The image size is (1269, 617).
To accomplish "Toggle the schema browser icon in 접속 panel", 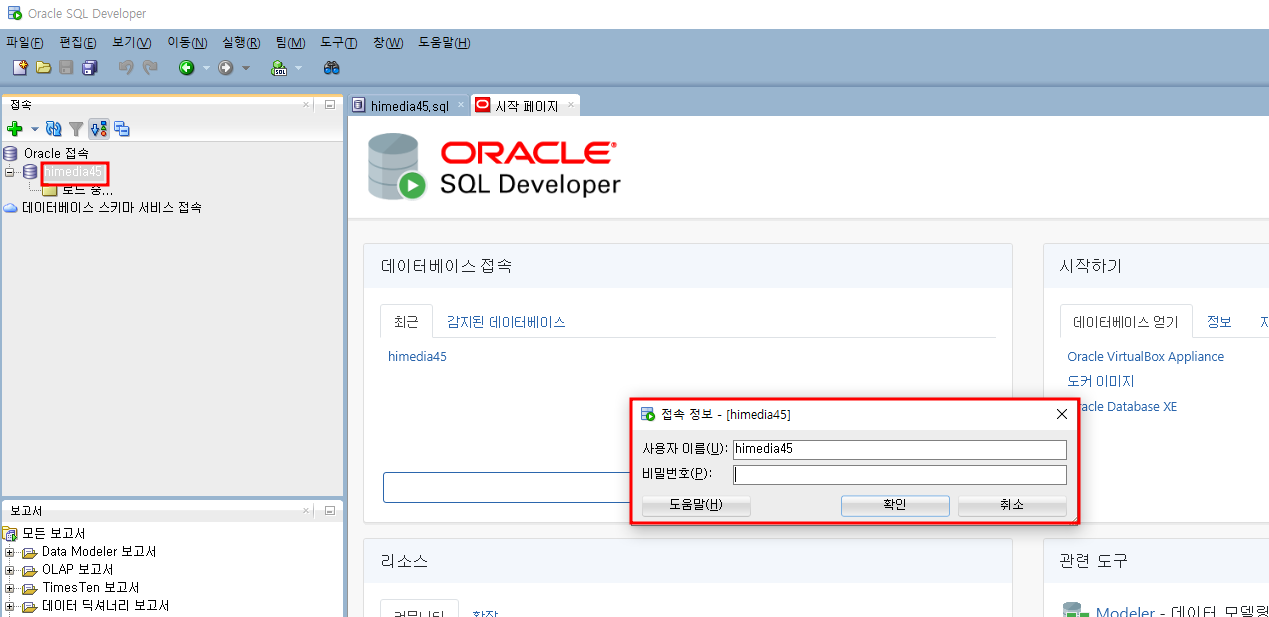I will pyautogui.click(x=98, y=129).
